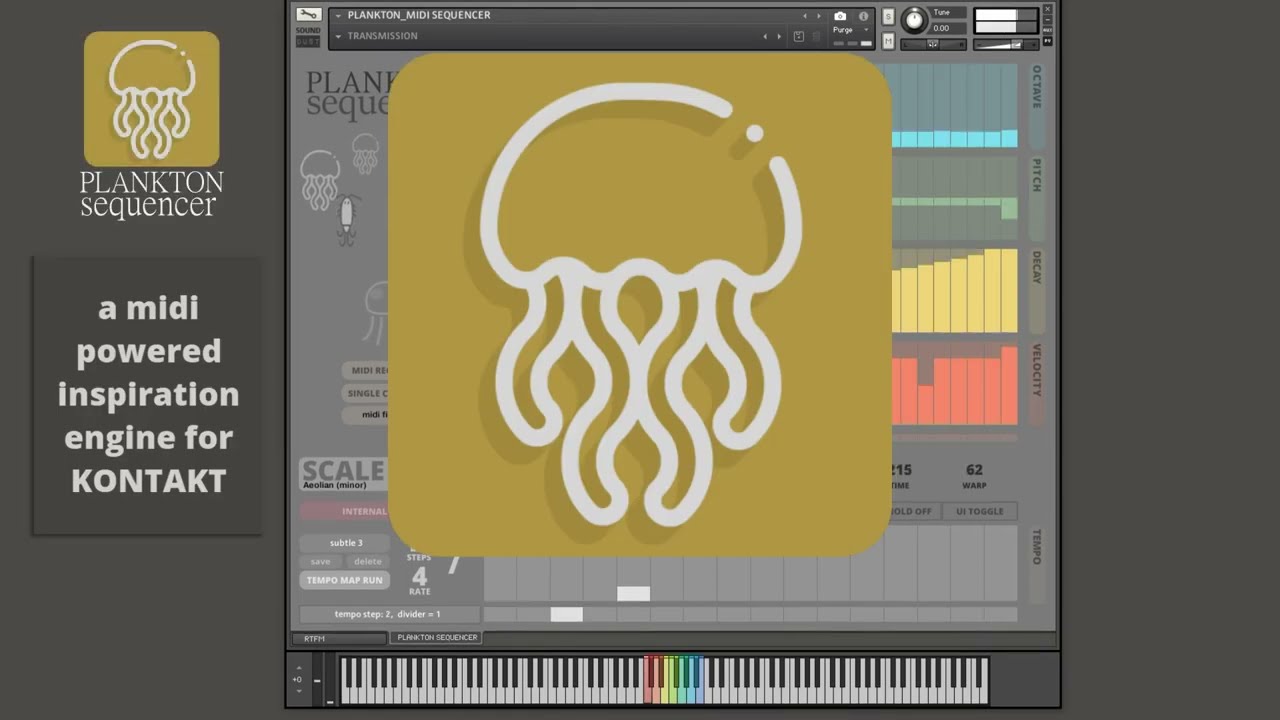Switch to the RTFM tab
1280x720 pixels.
tap(339, 638)
